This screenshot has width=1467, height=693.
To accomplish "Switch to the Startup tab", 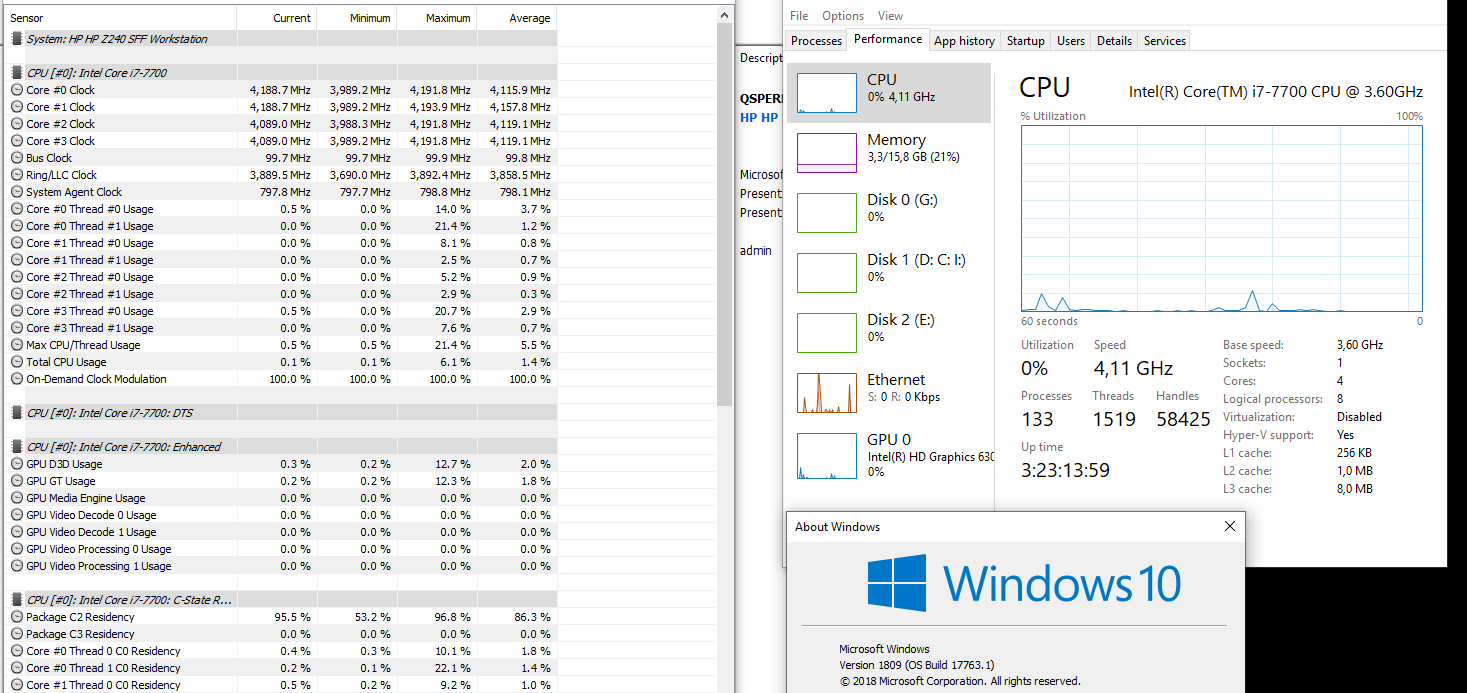I will tap(1025, 41).
